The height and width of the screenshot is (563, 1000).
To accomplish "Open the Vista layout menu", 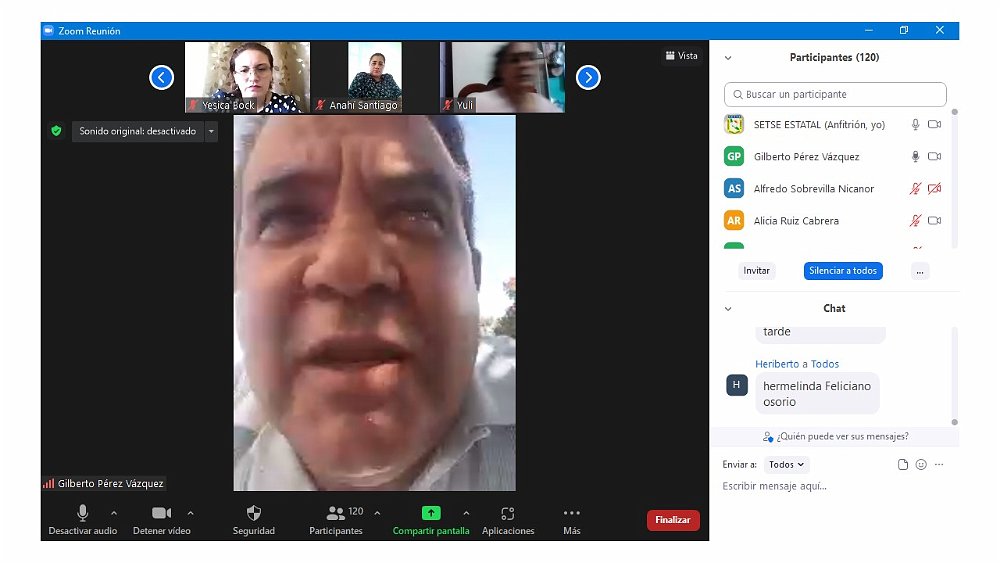I will (x=681, y=56).
